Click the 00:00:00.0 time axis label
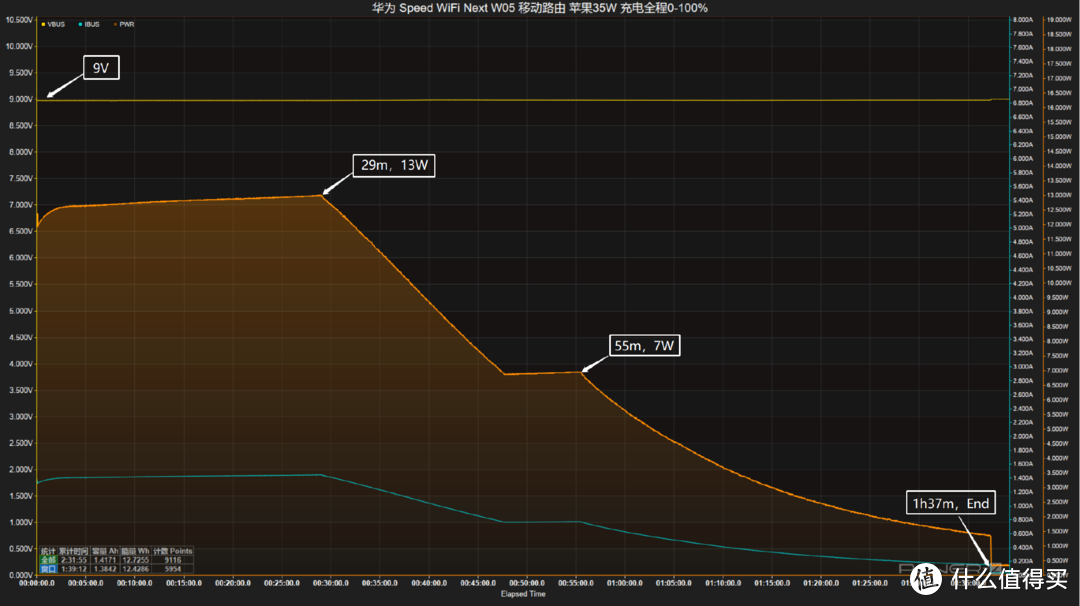This screenshot has height=606, width=1080. pos(37,583)
